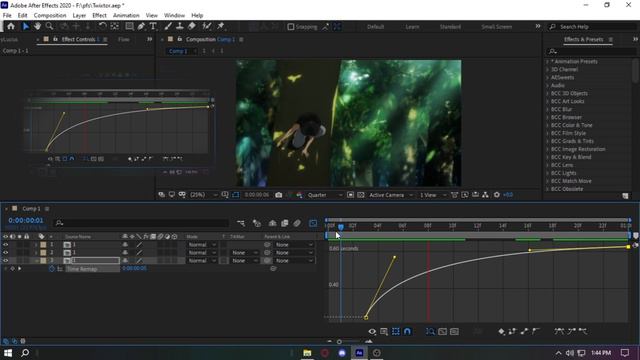Toggle the motion blur enable icon
This screenshot has height=360, width=640.
tap(297, 223)
